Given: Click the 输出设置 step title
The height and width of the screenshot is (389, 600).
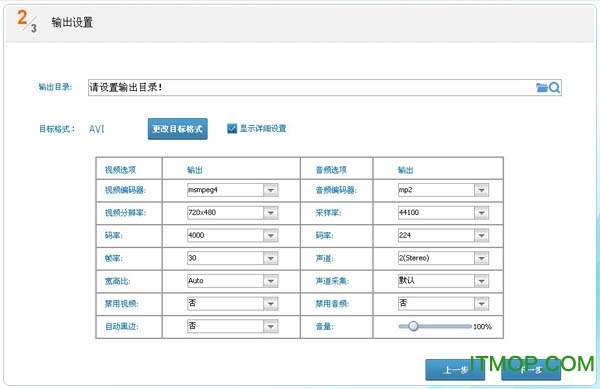Looking at the screenshot, I should click(x=72, y=22).
